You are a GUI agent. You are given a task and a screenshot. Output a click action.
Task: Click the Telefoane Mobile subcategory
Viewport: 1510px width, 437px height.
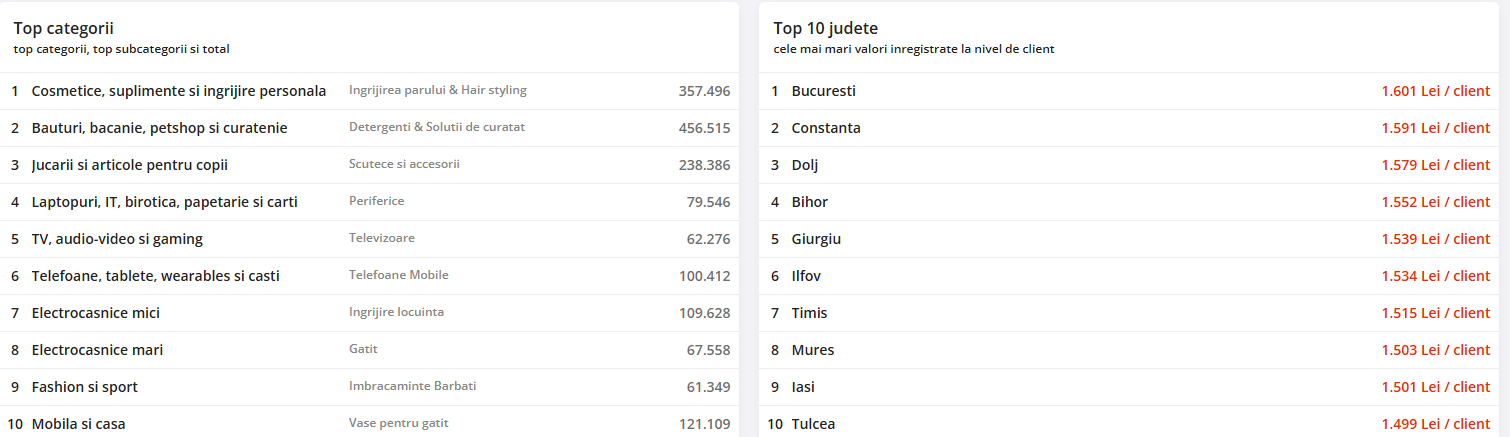(399, 275)
